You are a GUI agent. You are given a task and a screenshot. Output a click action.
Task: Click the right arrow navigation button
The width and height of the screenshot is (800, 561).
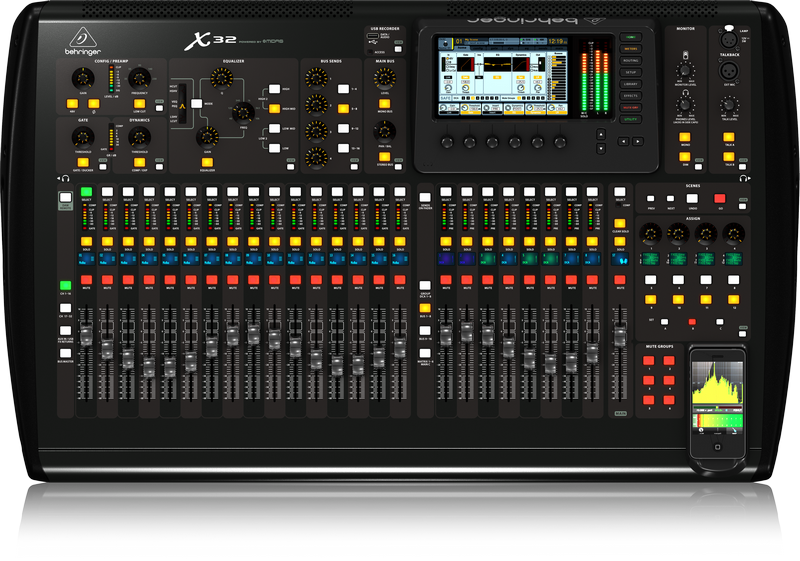638,141
